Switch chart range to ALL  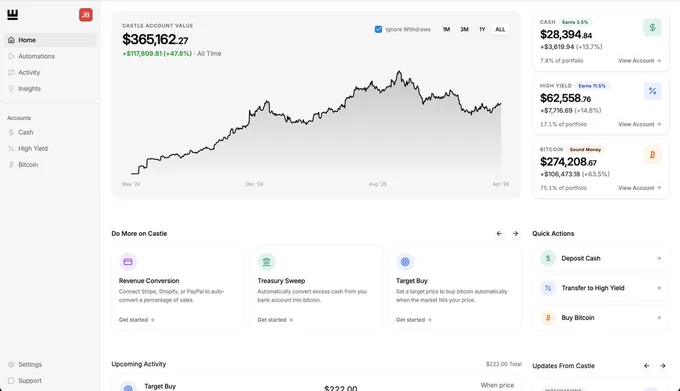(500, 29)
